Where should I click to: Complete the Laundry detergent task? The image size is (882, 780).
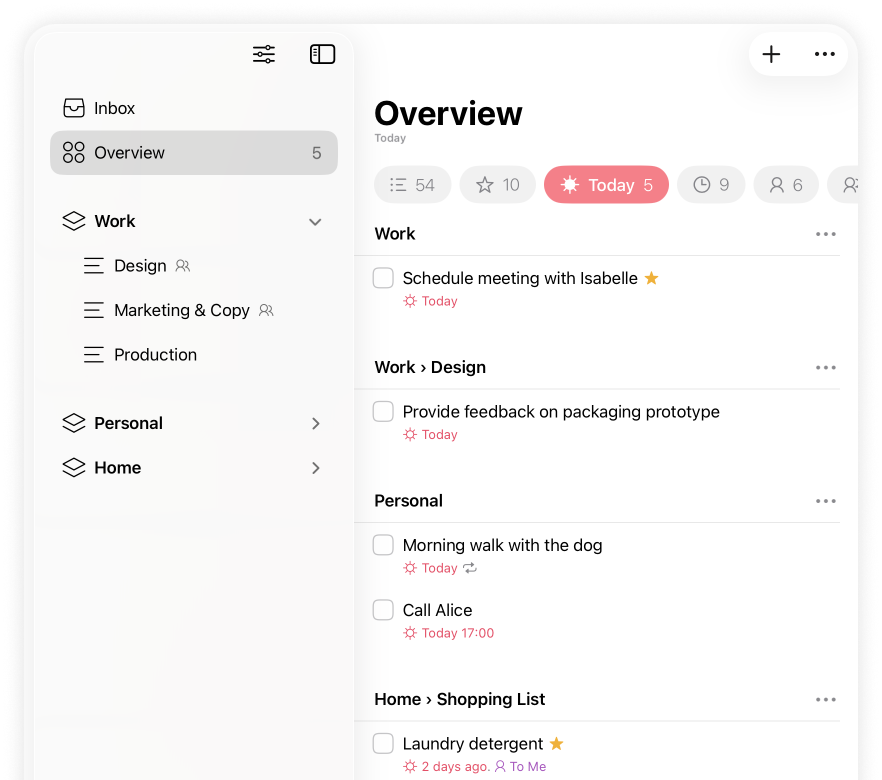[383, 743]
